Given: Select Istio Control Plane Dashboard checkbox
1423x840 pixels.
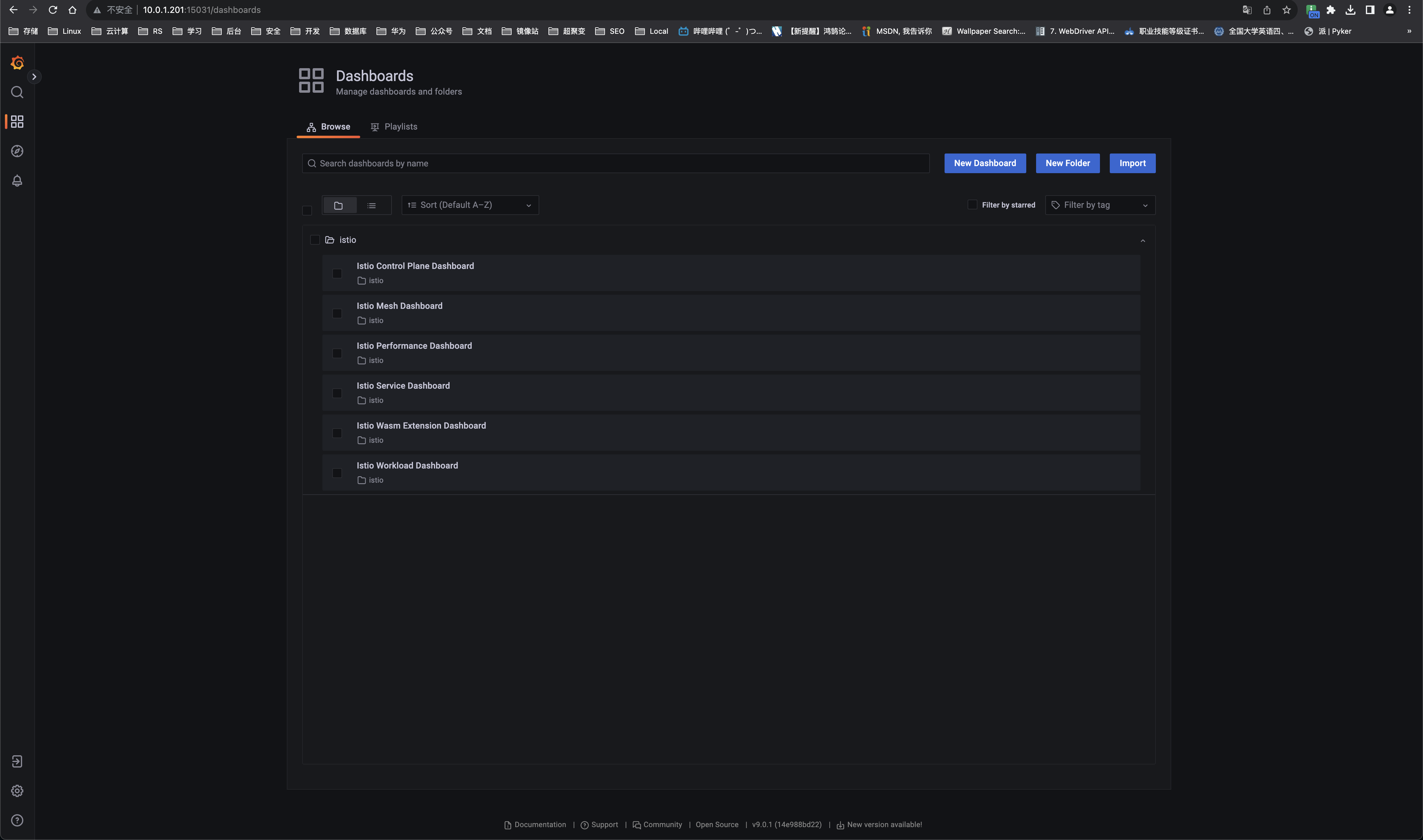Looking at the screenshot, I should (x=337, y=273).
